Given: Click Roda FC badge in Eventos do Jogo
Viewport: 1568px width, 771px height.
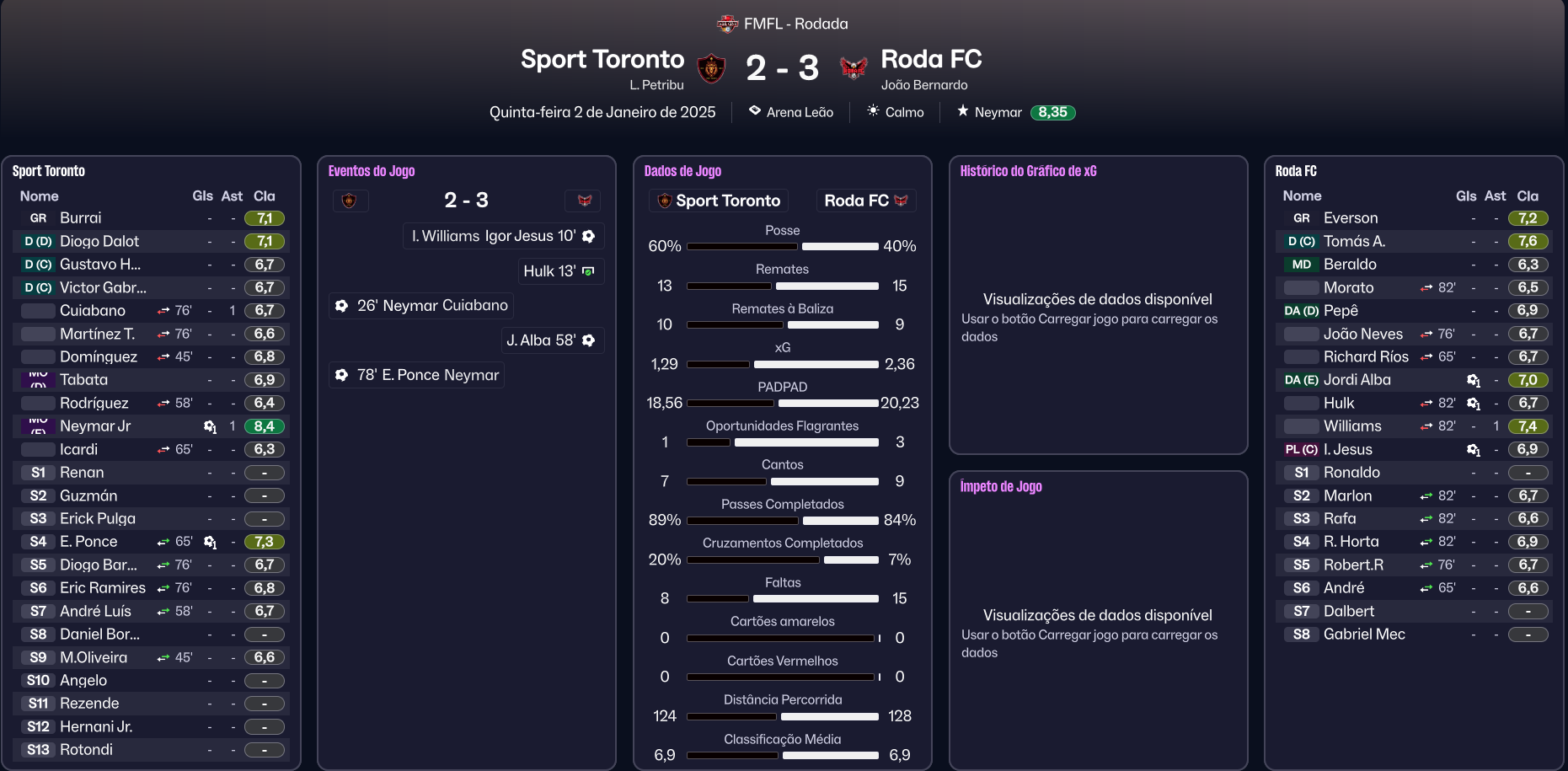Looking at the screenshot, I should (x=584, y=201).
